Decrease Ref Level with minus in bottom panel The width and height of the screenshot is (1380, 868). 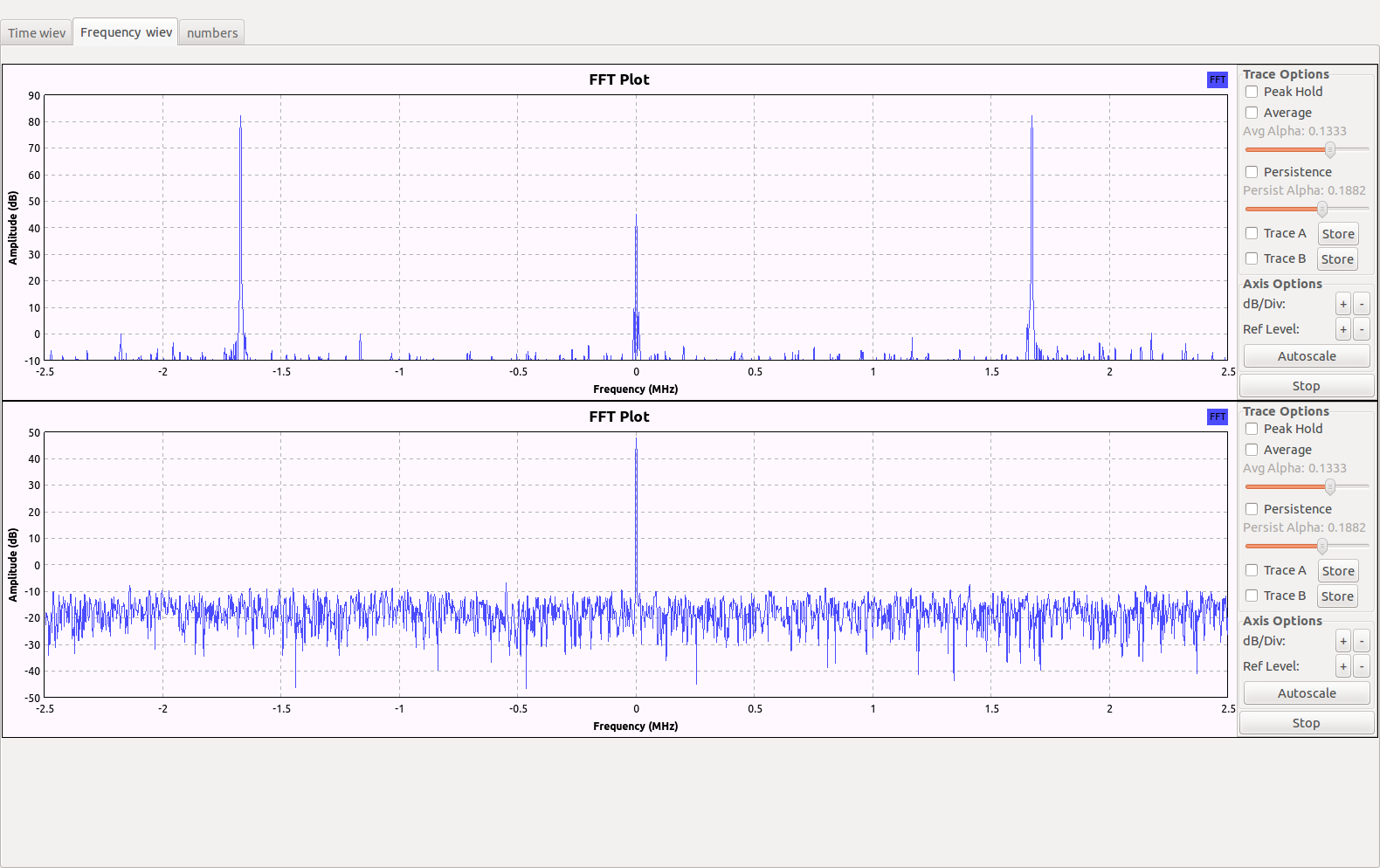(1361, 666)
